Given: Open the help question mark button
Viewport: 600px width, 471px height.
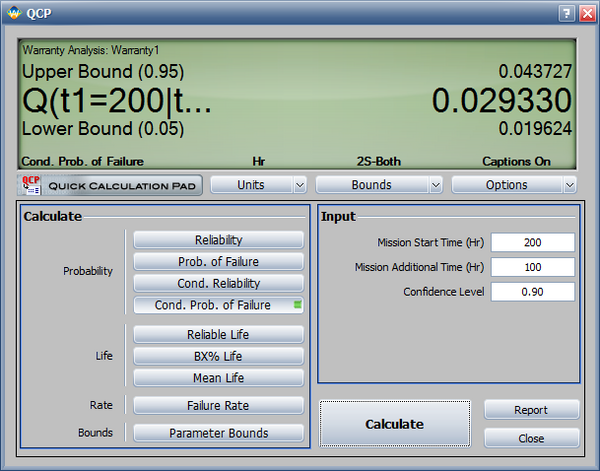Looking at the screenshot, I should coord(567,14).
